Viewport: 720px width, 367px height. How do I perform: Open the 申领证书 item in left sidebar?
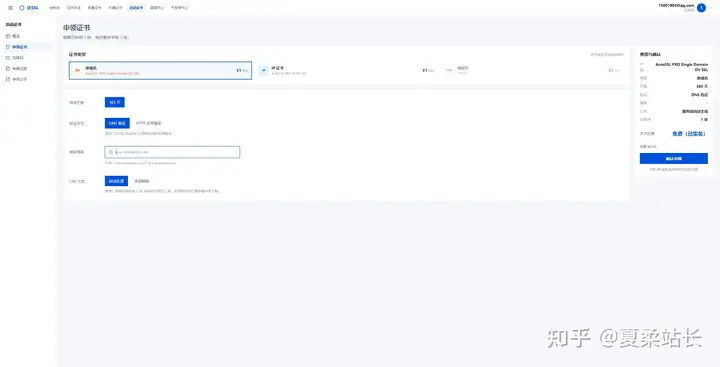pyautogui.click(x=27, y=47)
